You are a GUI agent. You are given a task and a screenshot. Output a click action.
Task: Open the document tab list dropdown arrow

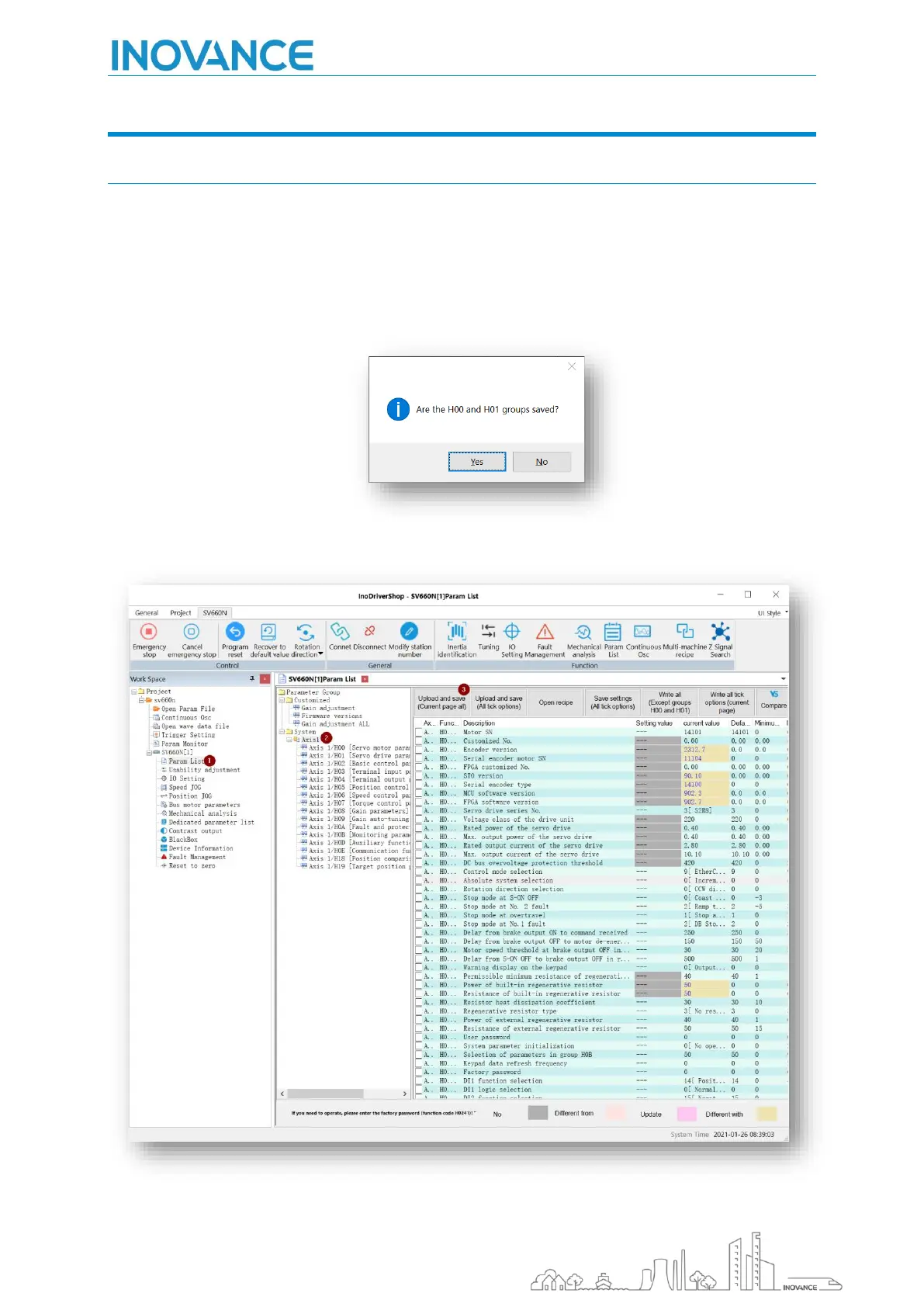tap(783, 679)
